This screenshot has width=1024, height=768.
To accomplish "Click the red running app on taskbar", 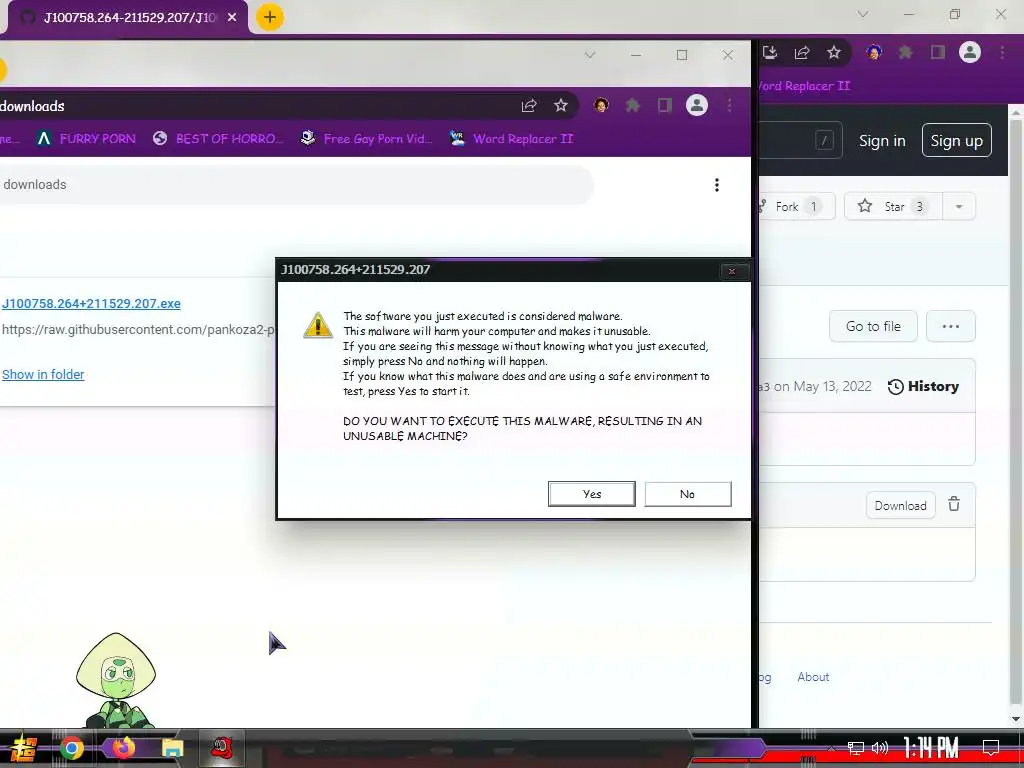I will [x=222, y=748].
